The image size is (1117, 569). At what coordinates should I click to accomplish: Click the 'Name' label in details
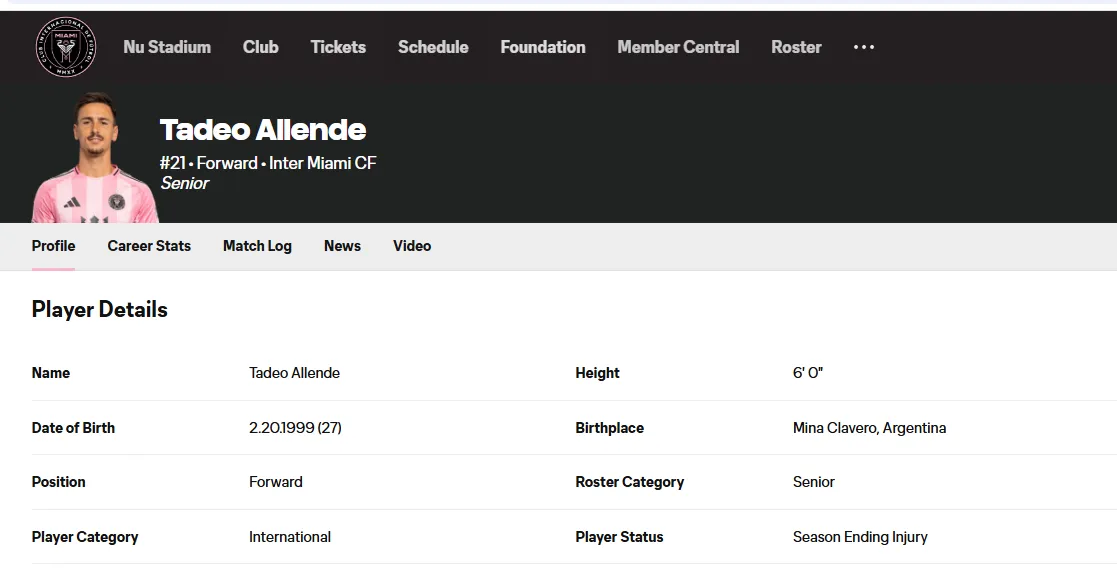click(x=51, y=373)
